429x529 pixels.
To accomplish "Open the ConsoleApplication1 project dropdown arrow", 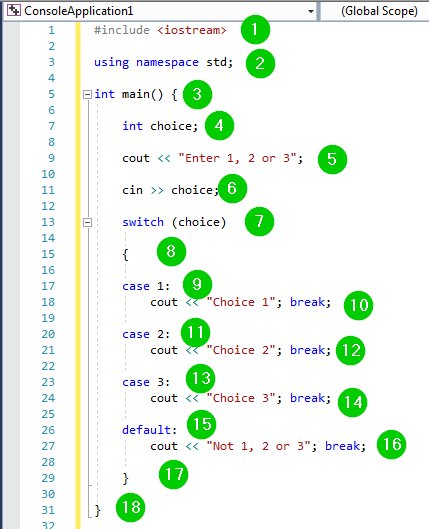I will coord(311,11).
